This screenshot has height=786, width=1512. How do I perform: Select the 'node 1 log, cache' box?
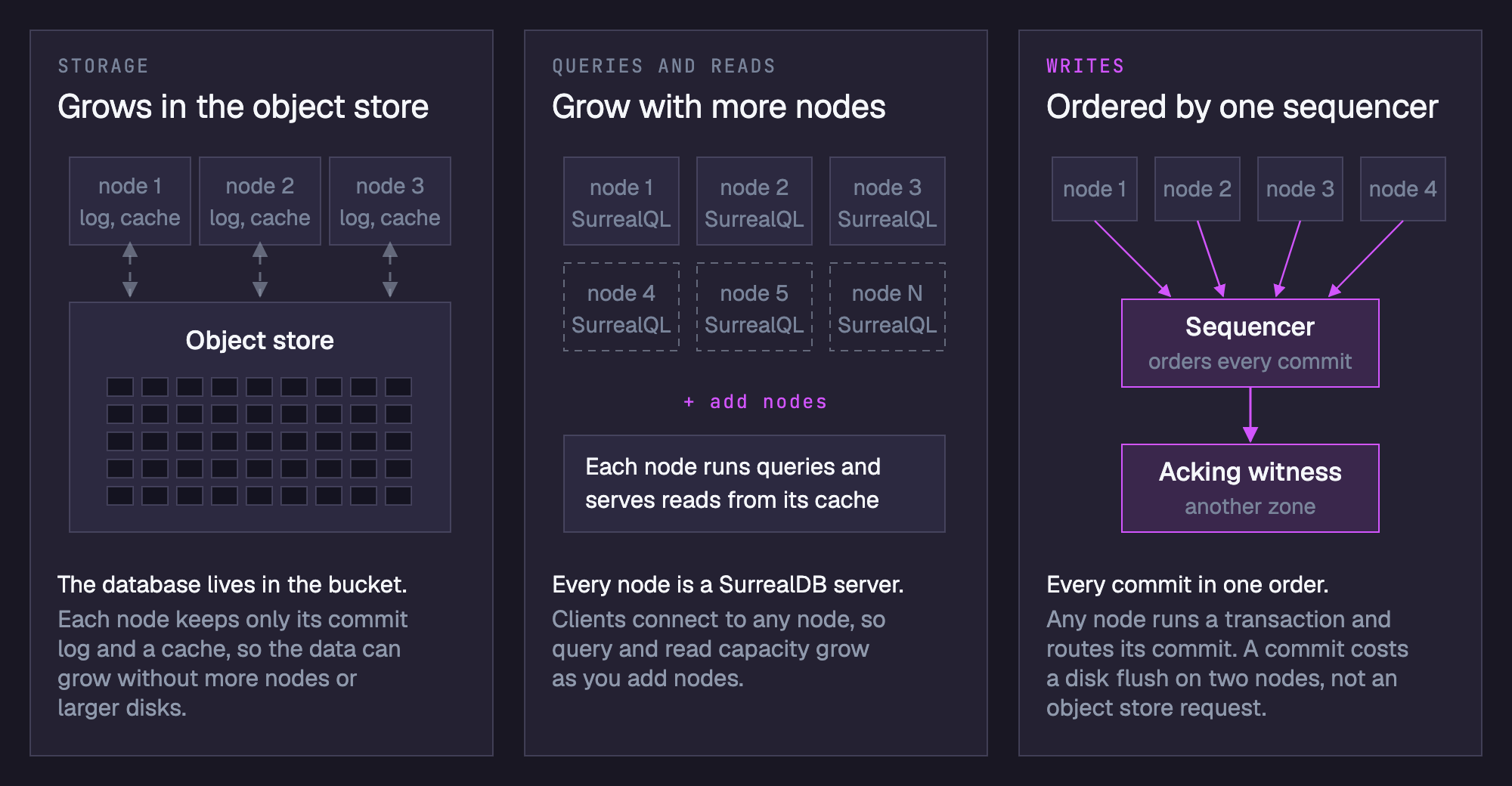130,201
